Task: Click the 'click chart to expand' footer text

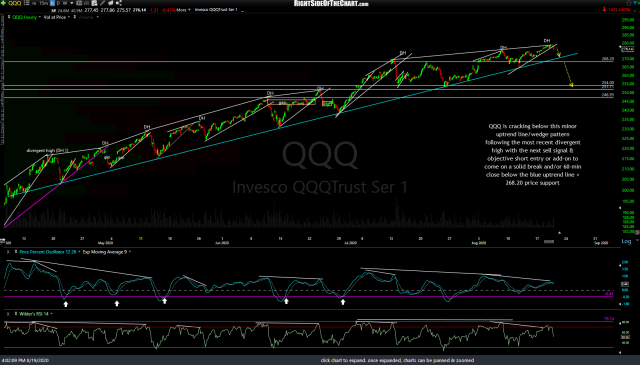Action: click(397, 361)
